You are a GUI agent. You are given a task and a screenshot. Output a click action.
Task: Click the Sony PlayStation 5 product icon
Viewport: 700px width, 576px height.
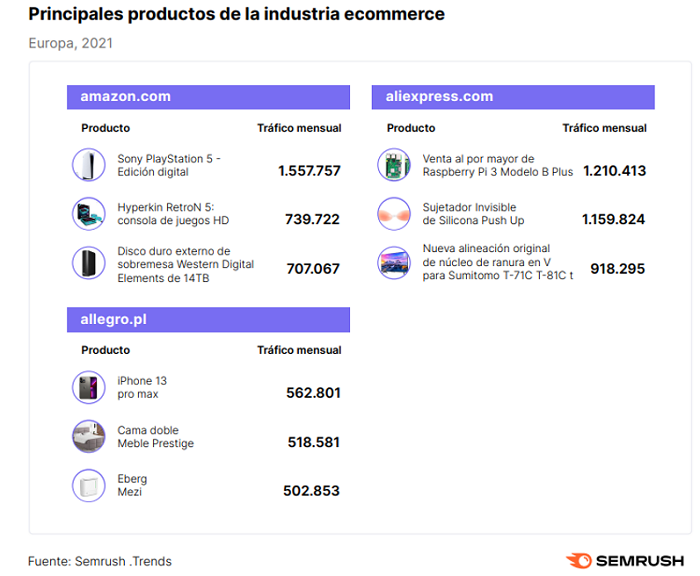[x=88, y=165]
